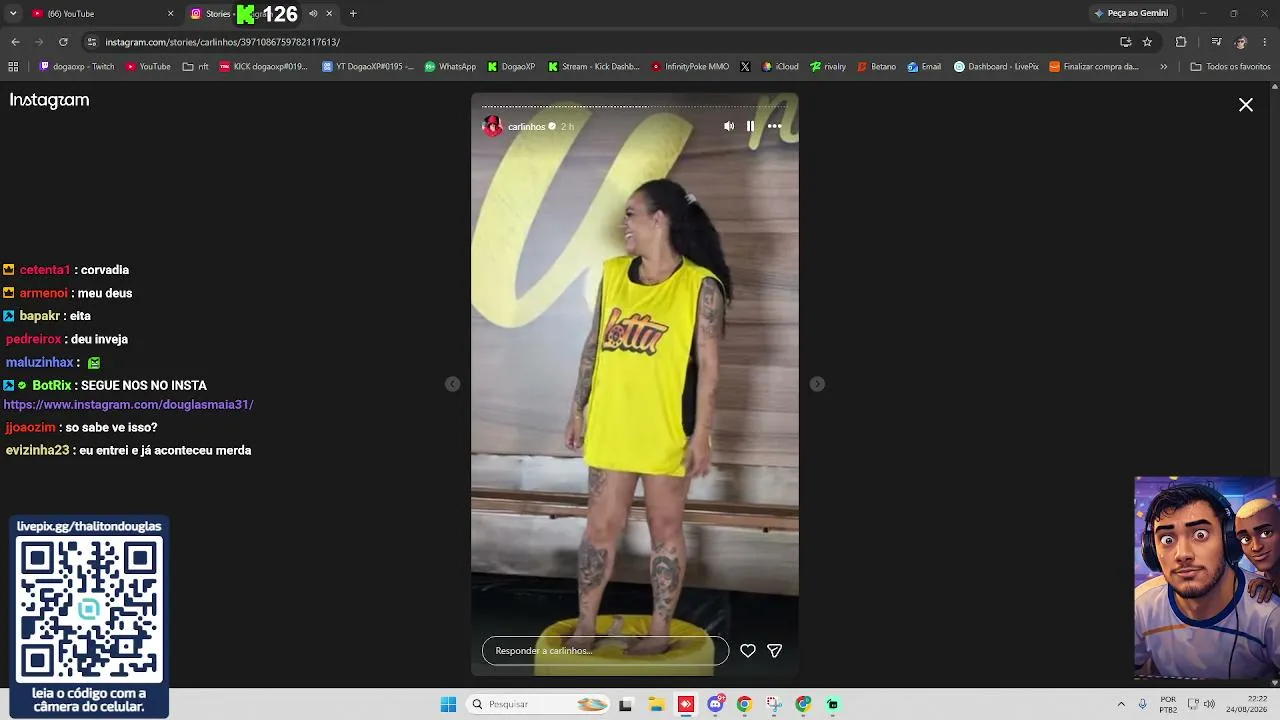This screenshot has height=720, width=1280.
Task: Open the POR PTB2 language switcher
Action: pos(1168,704)
